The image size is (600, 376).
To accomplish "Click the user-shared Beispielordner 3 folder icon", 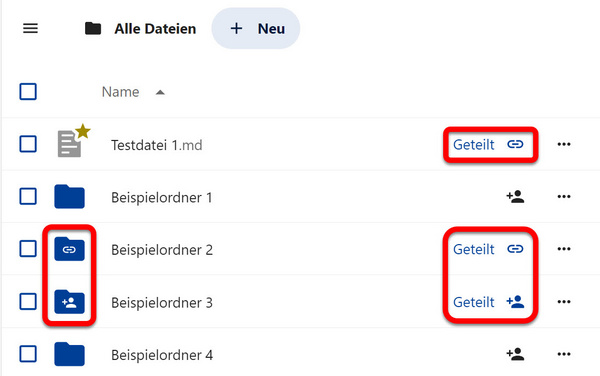I will [69, 302].
